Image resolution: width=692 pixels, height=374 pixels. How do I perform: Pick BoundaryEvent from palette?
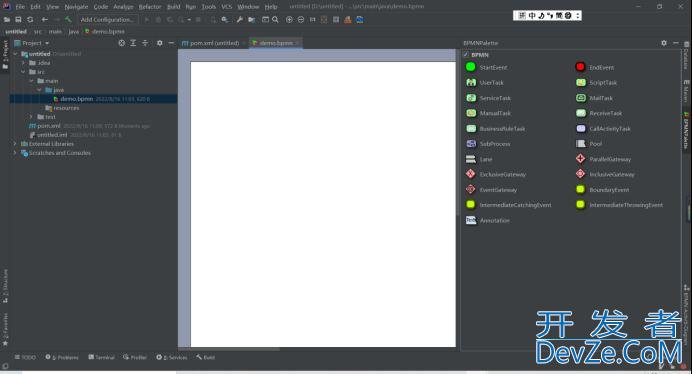coord(602,190)
